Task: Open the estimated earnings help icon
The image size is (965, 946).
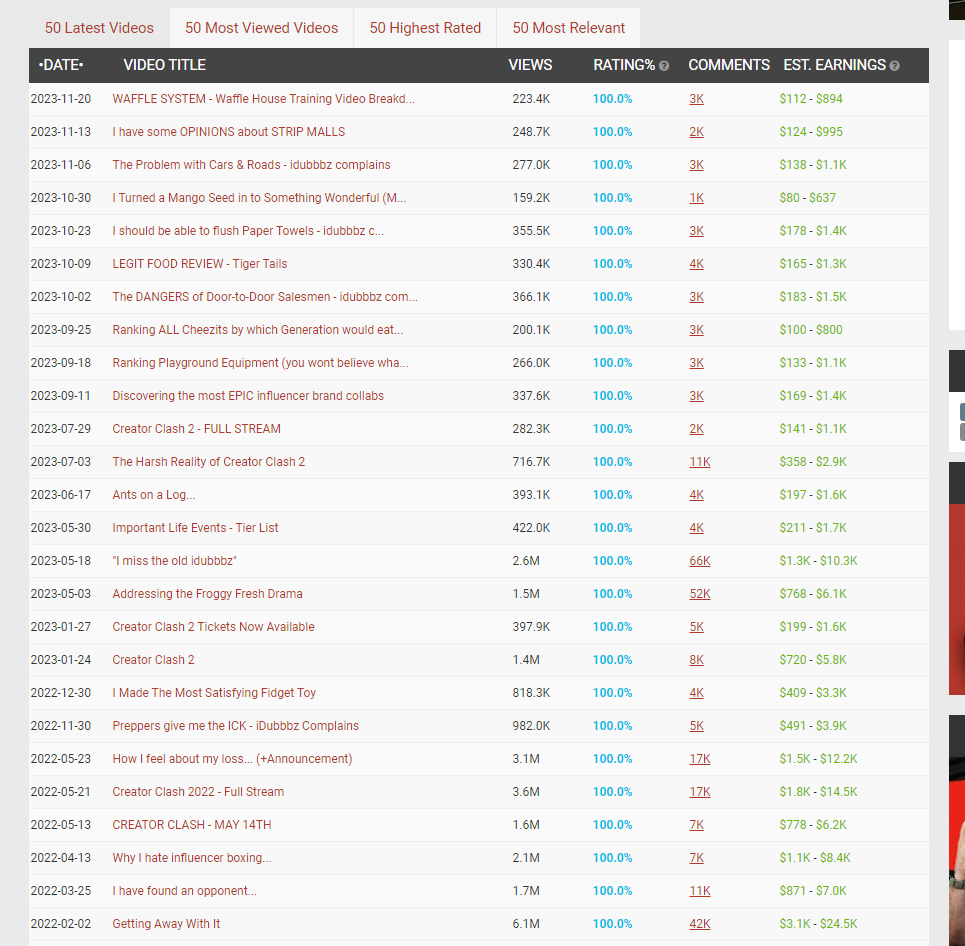Action: (894, 66)
